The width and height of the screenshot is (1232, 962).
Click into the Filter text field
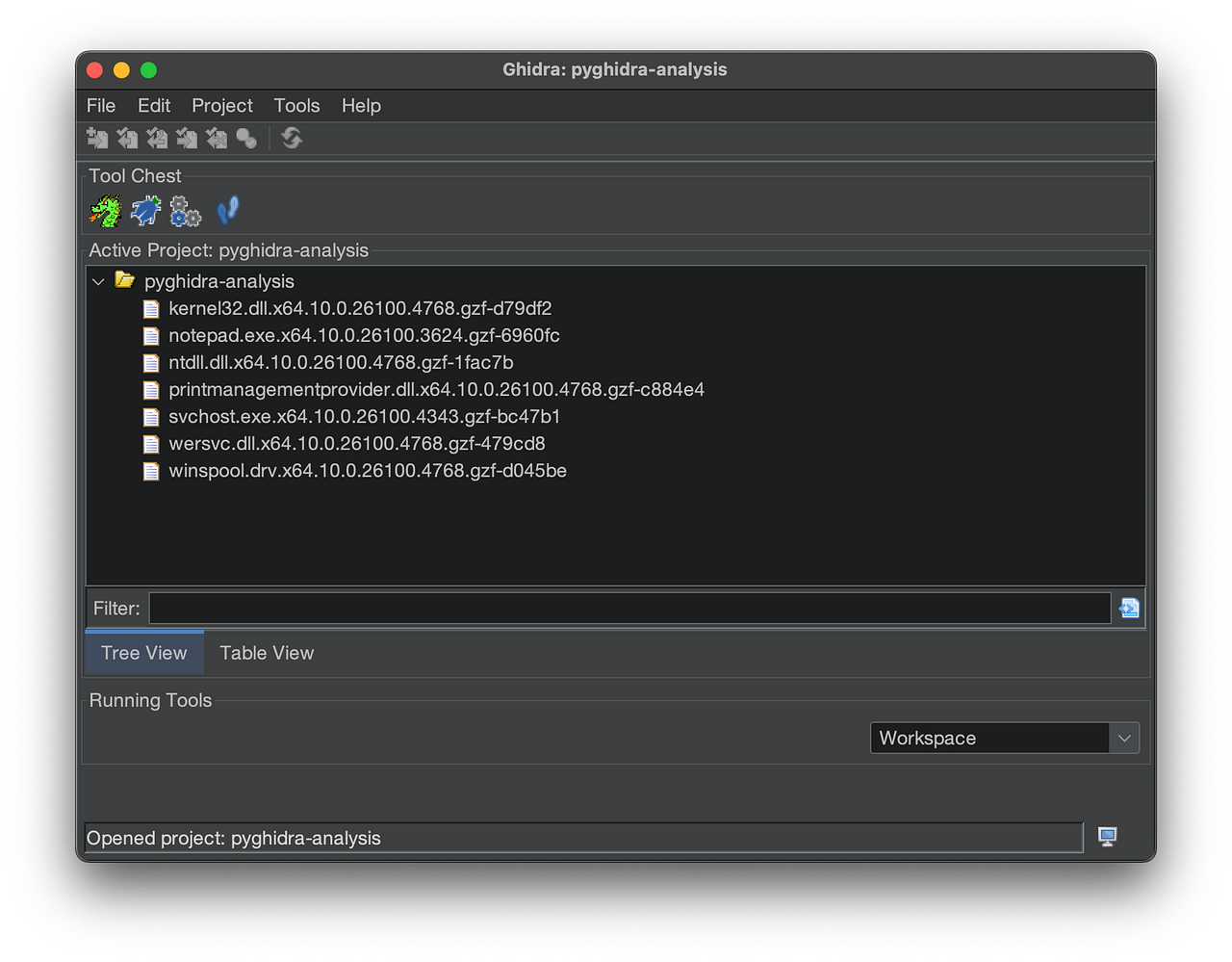click(629, 609)
